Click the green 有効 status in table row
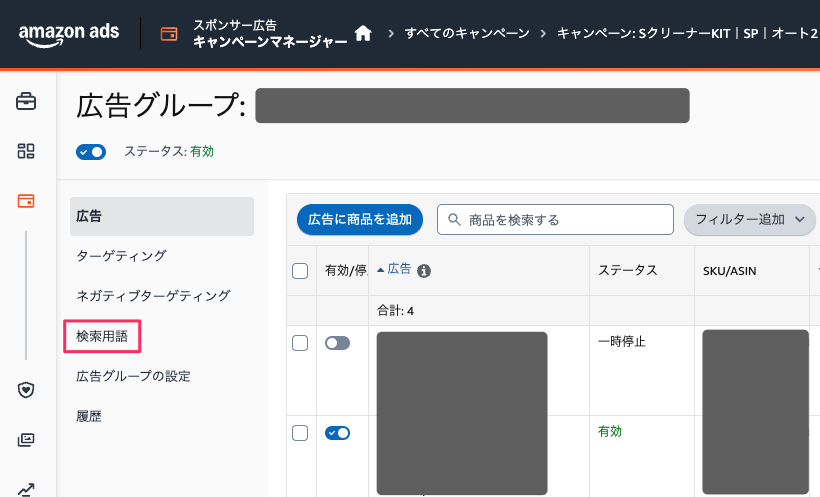 click(x=610, y=432)
